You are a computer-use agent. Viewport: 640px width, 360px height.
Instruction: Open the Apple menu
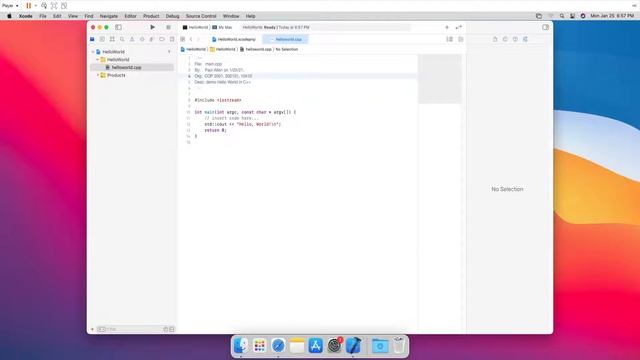(x=9, y=16)
